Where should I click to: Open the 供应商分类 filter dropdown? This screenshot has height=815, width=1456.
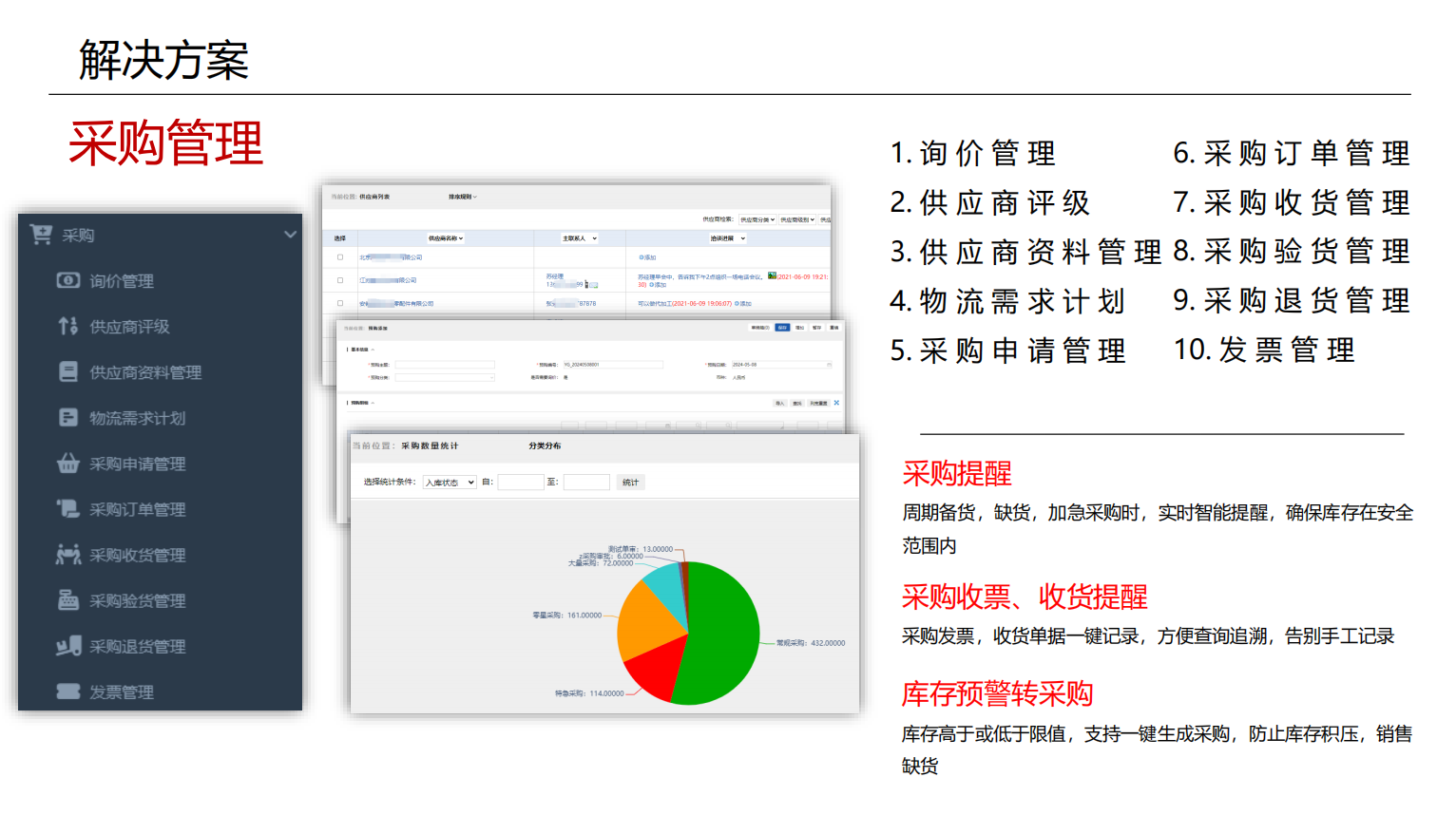click(757, 219)
